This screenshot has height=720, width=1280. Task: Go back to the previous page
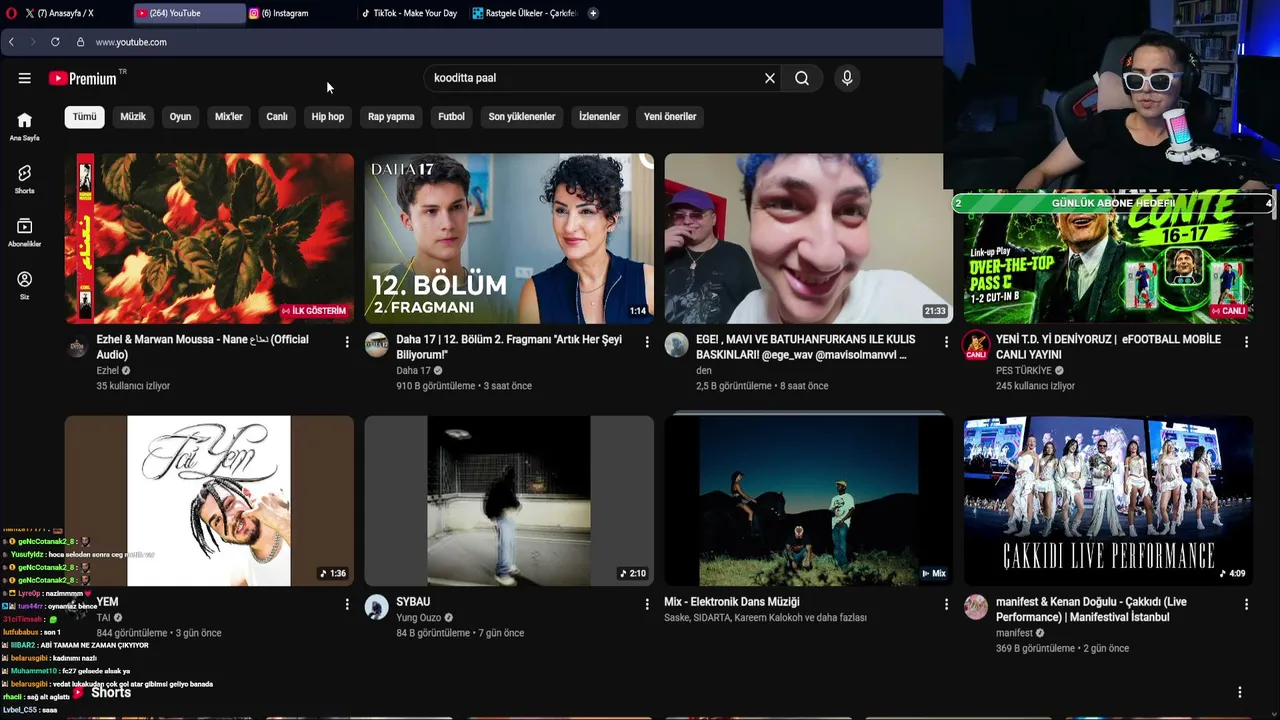pyautogui.click(x=11, y=42)
